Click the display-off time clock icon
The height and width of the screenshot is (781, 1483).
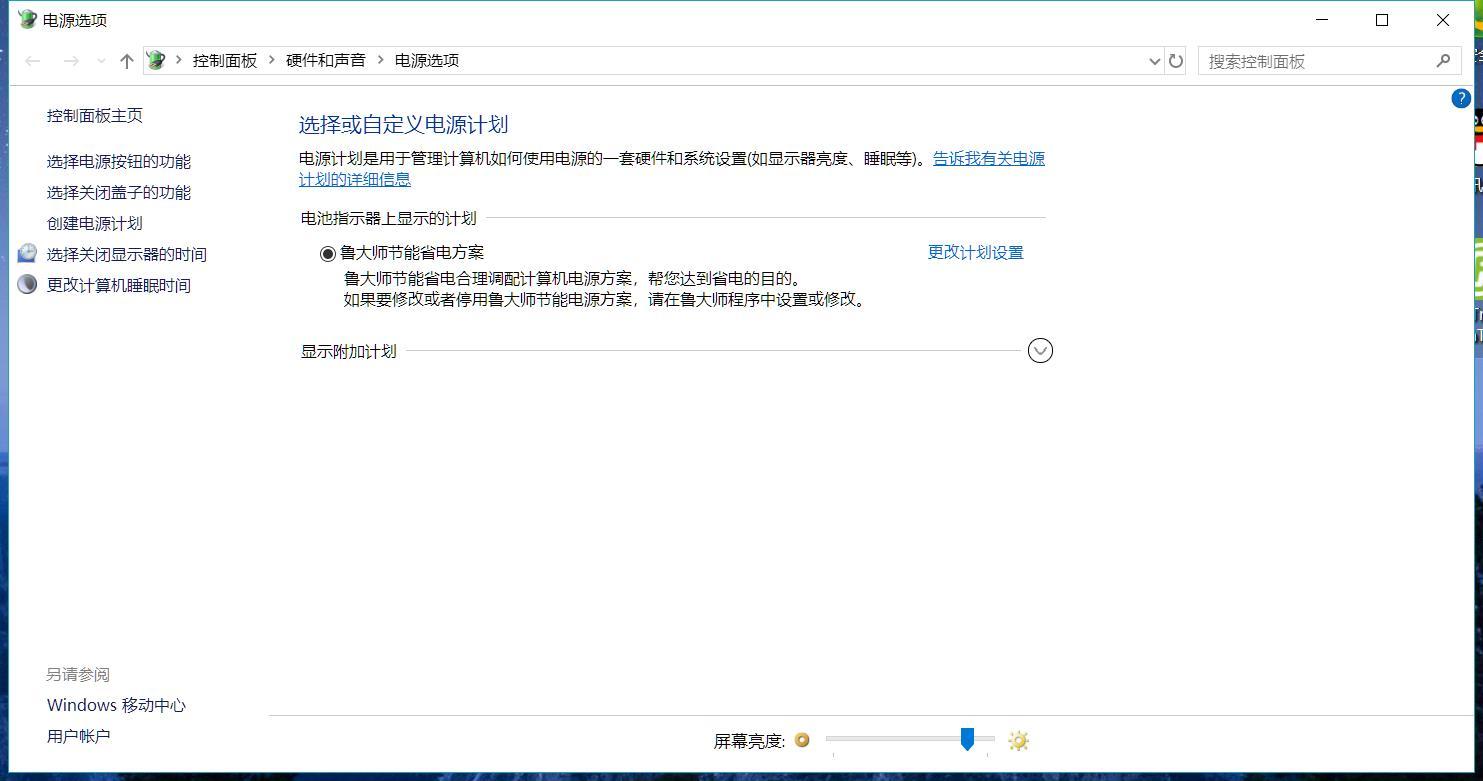28,253
